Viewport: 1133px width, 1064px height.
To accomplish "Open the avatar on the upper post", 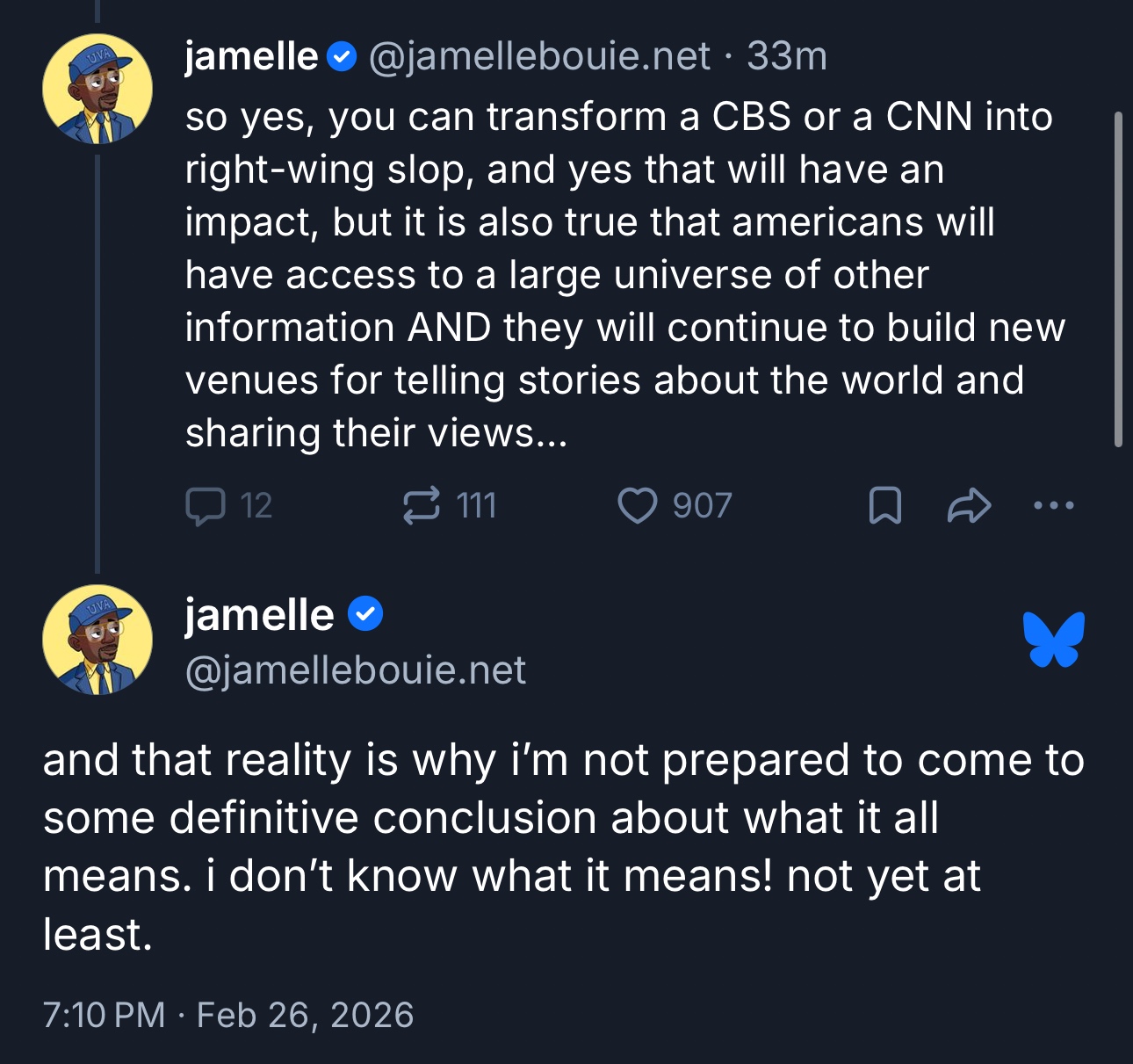I will pos(97,89).
